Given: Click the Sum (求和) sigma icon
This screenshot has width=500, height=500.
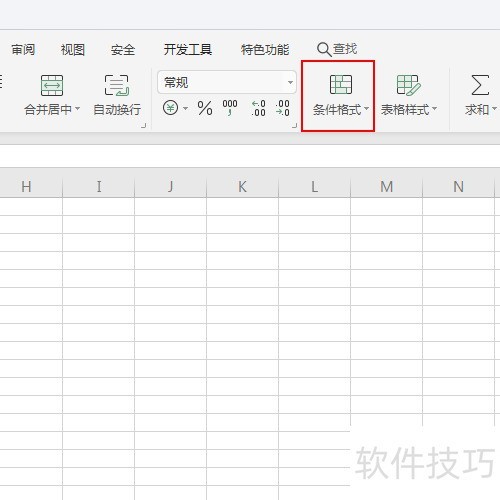Looking at the screenshot, I should pos(480,85).
